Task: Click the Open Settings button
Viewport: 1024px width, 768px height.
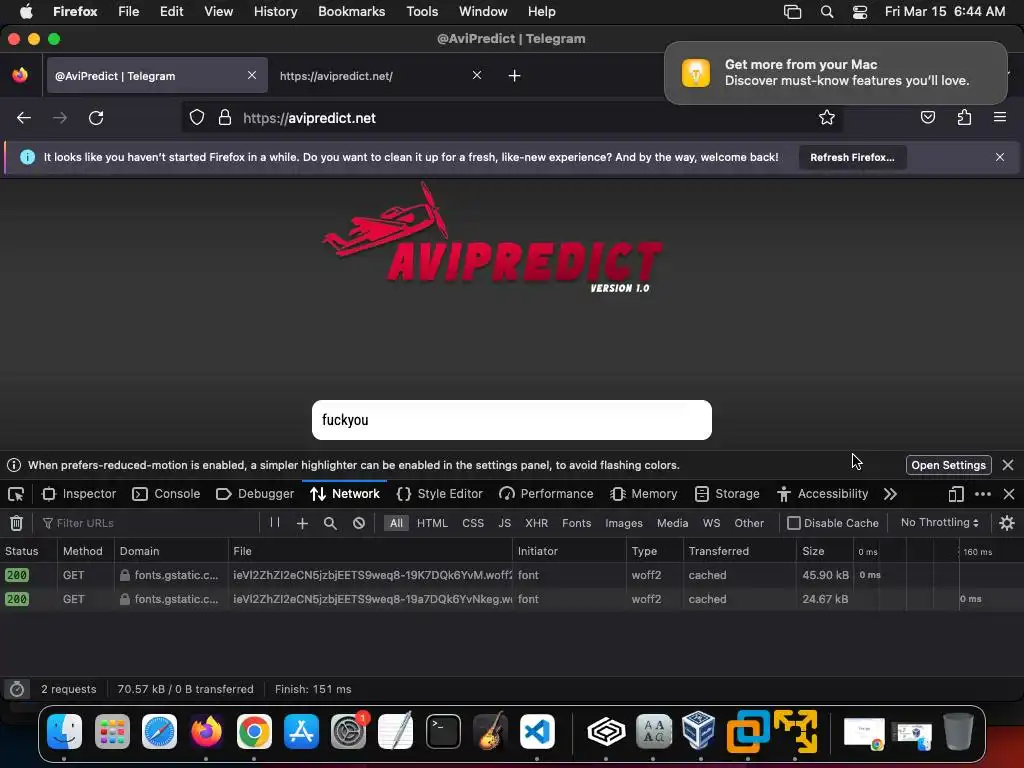Action: tap(948, 465)
